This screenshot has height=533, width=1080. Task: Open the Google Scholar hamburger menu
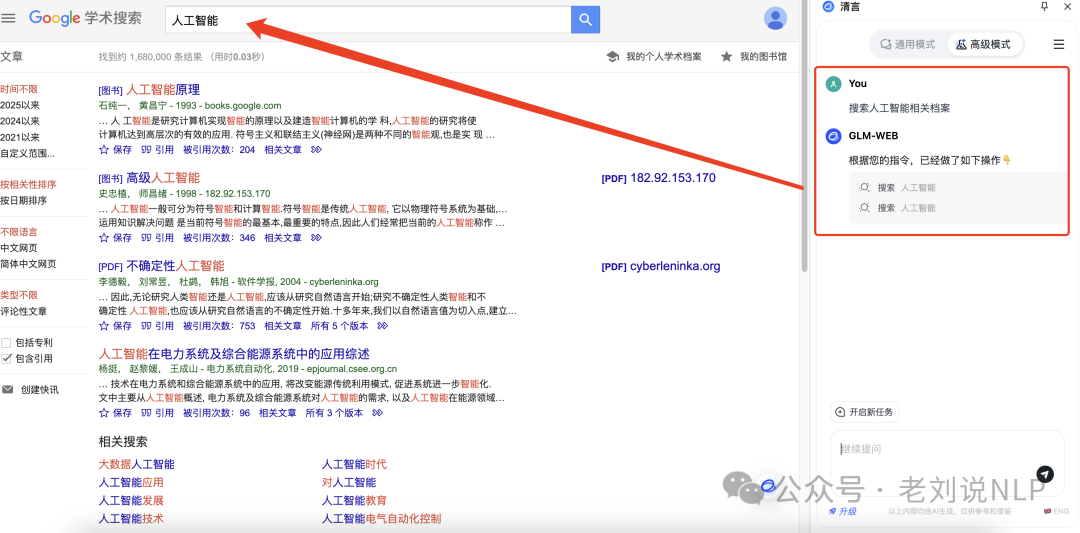tap(8, 19)
